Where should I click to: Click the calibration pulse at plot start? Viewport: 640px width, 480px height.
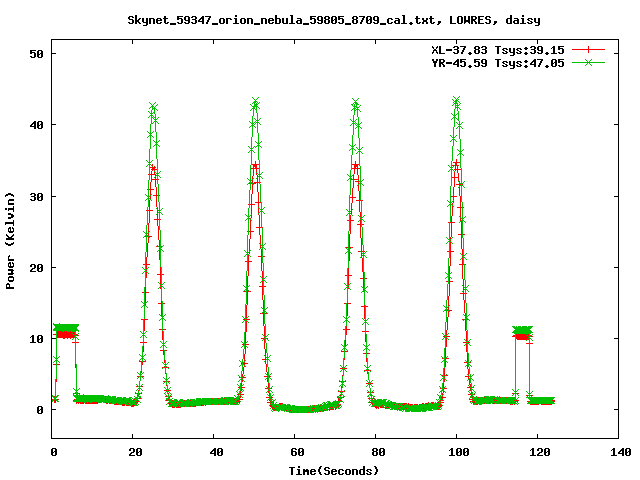tap(66, 331)
